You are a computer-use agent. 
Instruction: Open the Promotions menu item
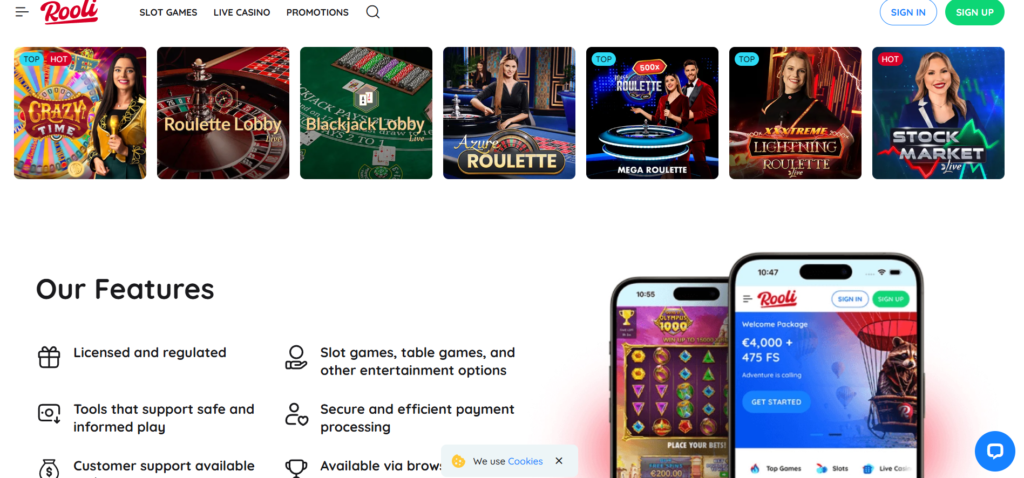point(317,12)
